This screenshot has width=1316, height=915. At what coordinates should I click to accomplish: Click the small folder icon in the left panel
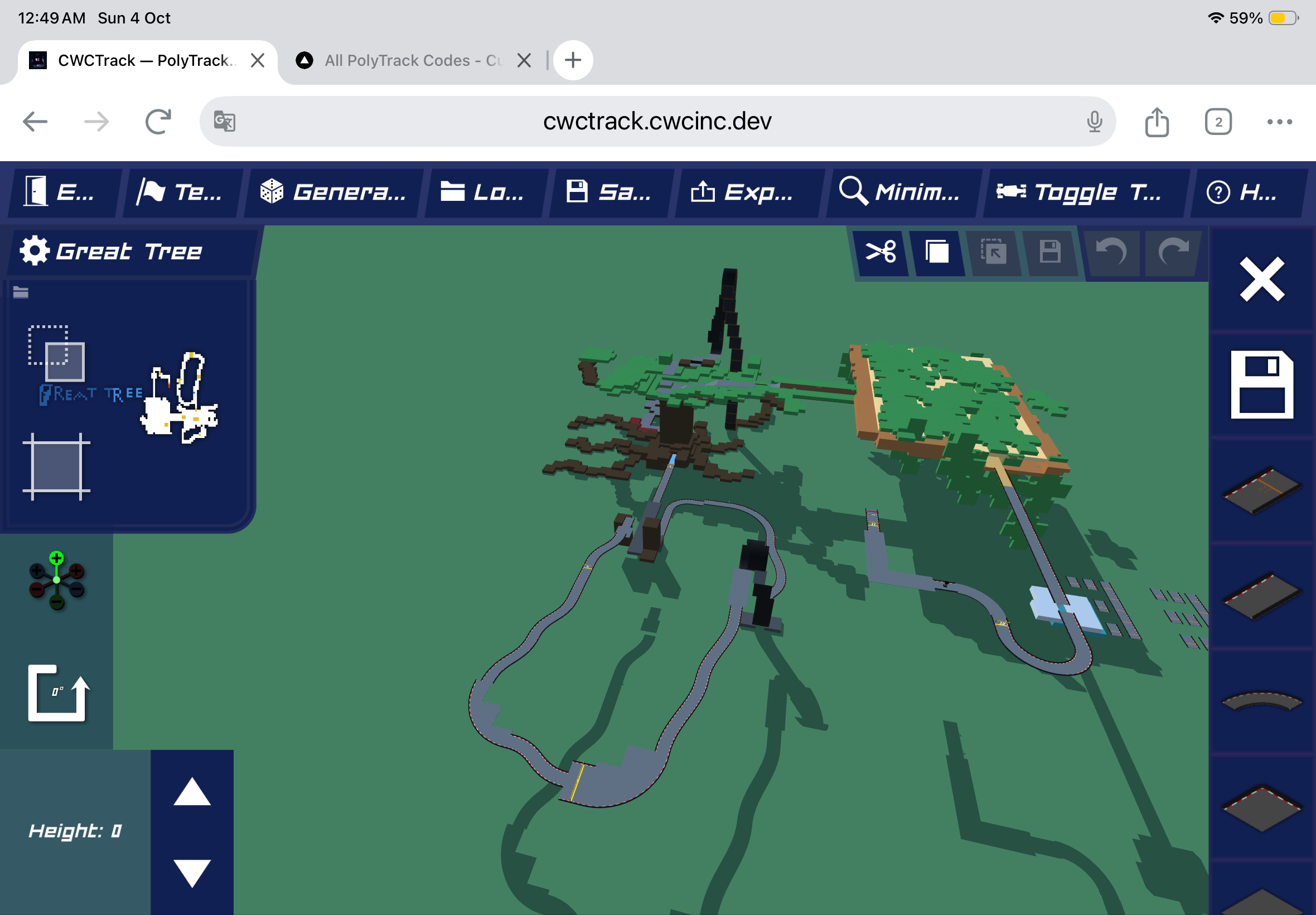[21, 292]
